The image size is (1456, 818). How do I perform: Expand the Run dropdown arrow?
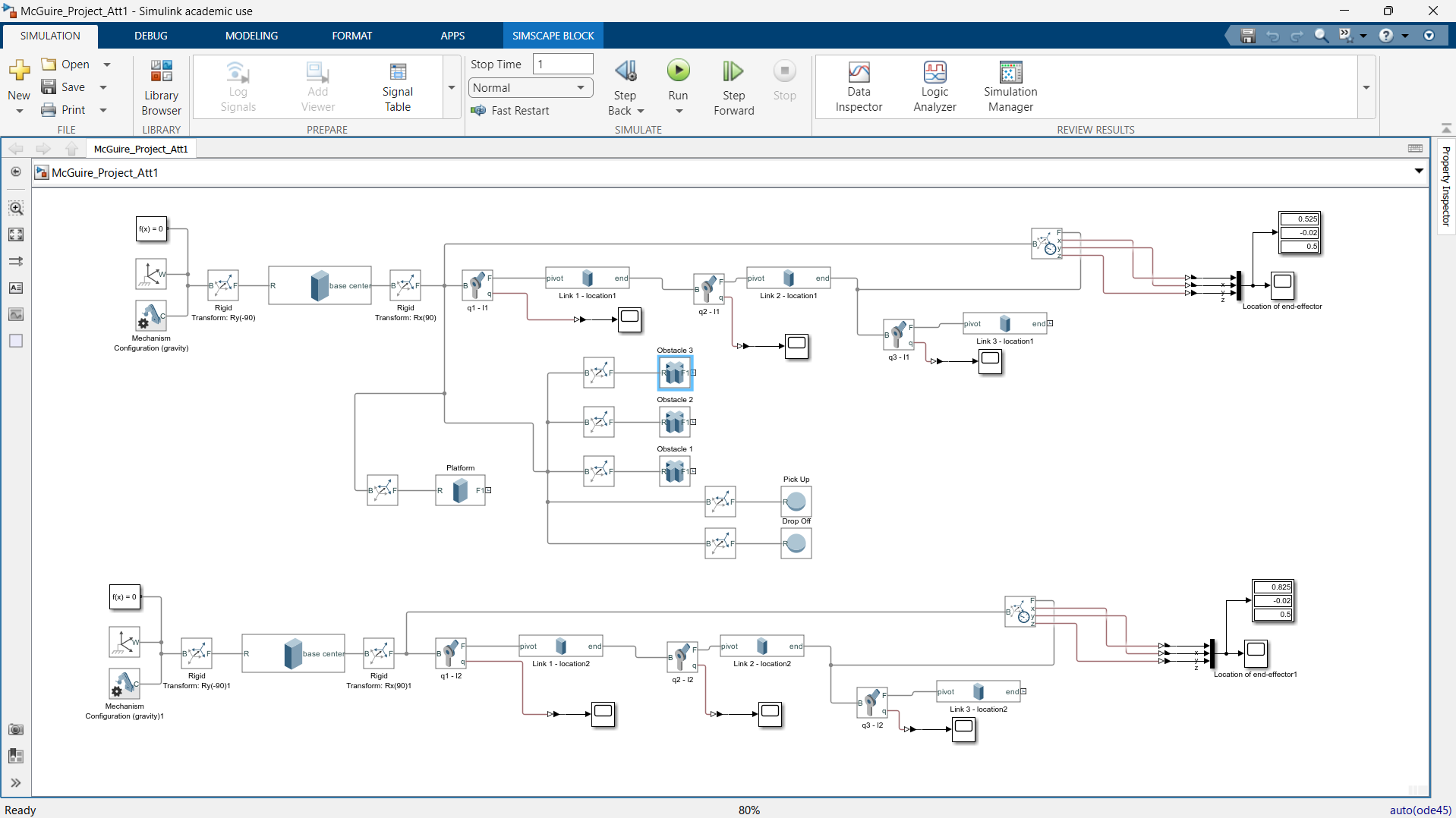pos(679,112)
